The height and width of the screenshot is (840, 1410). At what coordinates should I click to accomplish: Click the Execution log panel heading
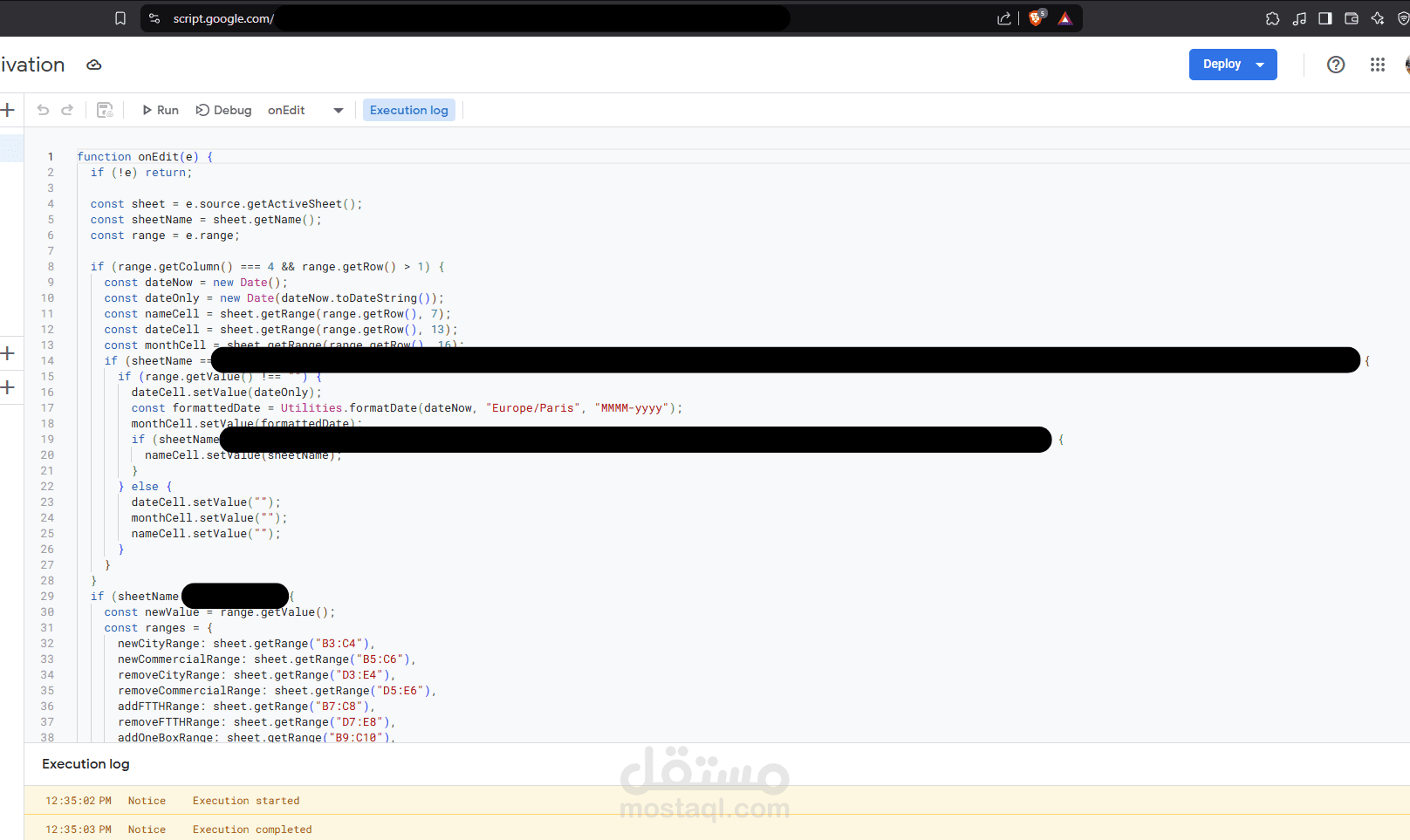[86, 764]
